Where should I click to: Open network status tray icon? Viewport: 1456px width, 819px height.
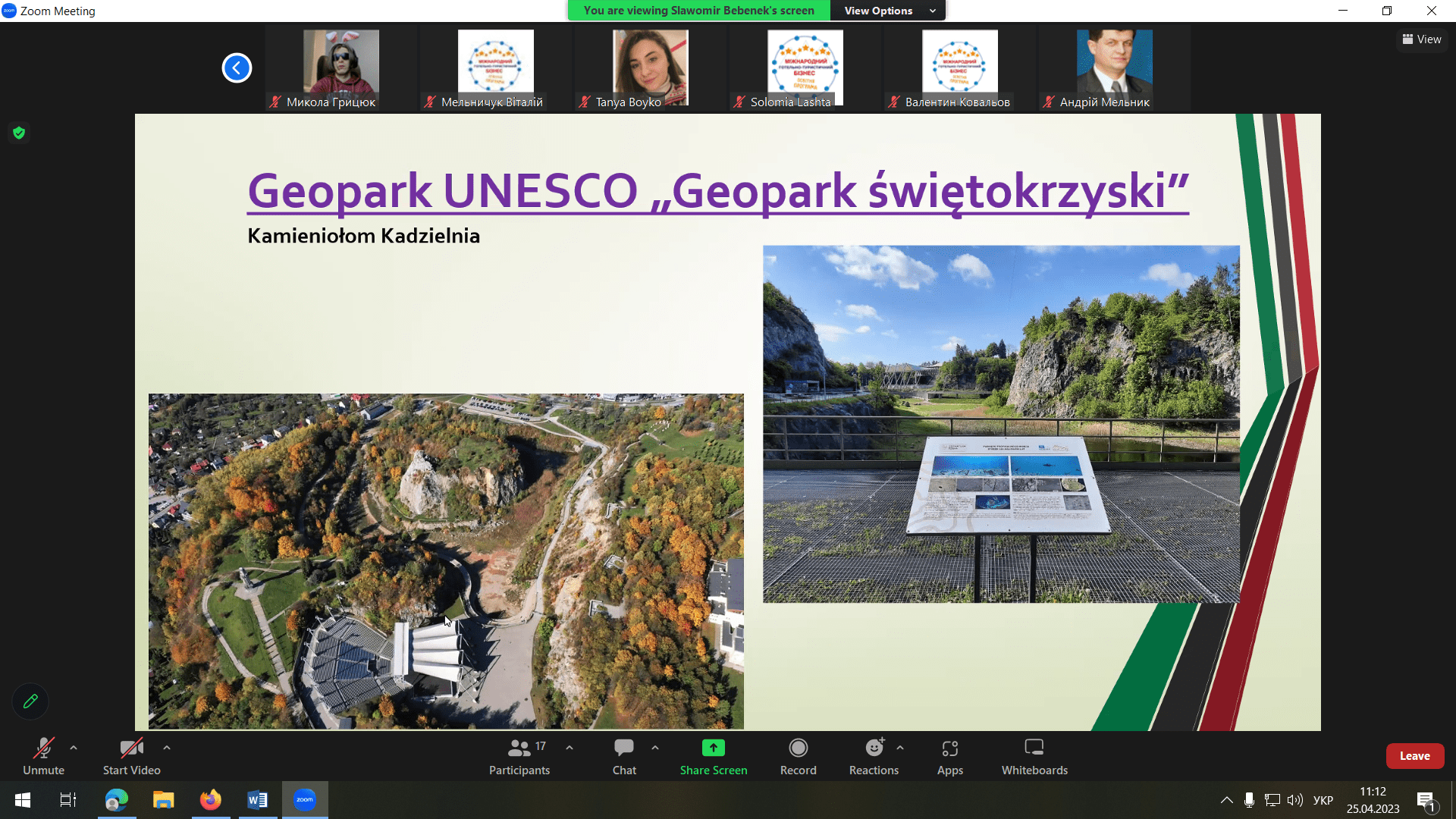pyautogui.click(x=1272, y=800)
